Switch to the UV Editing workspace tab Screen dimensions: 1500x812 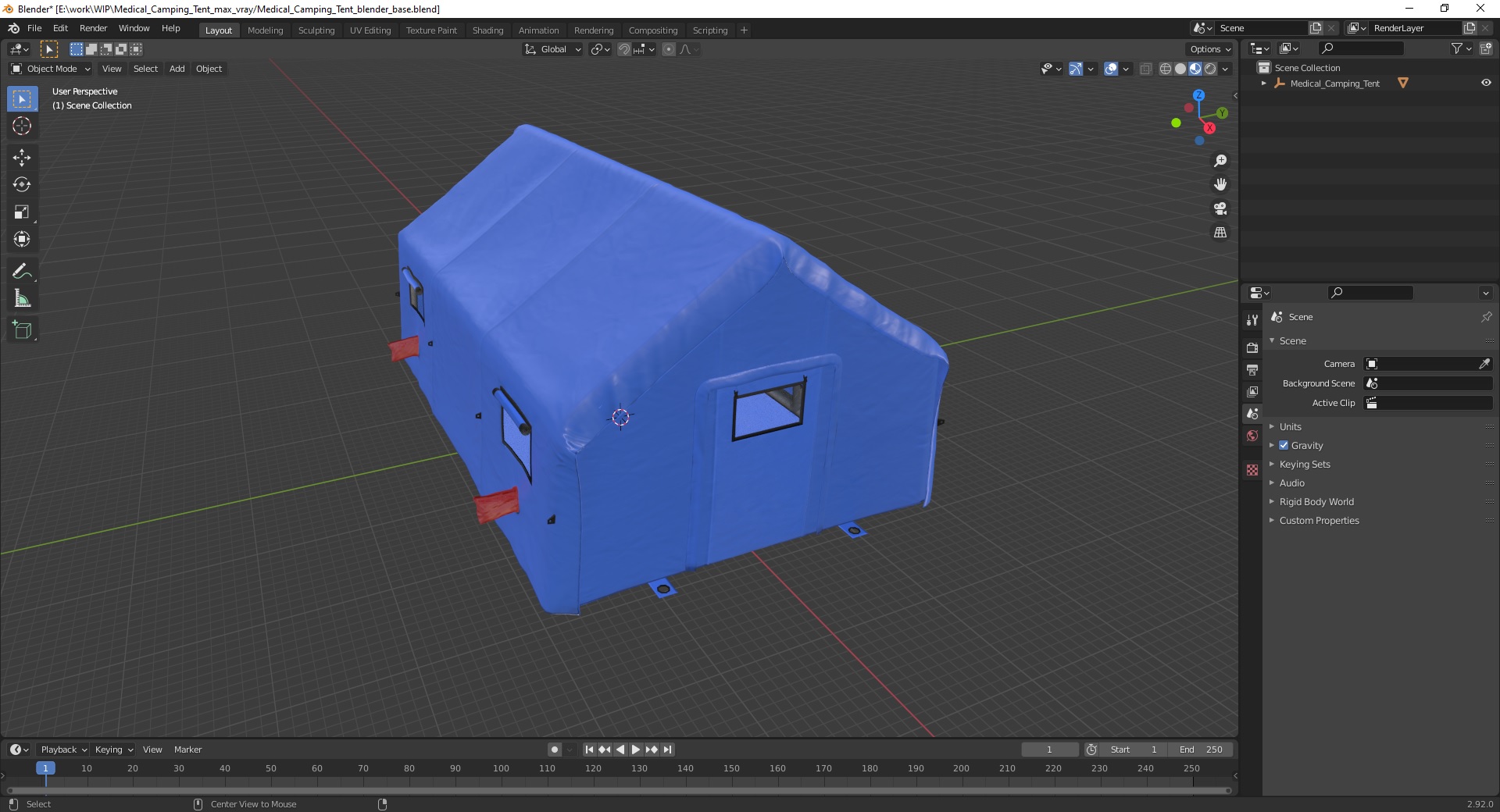(x=370, y=30)
